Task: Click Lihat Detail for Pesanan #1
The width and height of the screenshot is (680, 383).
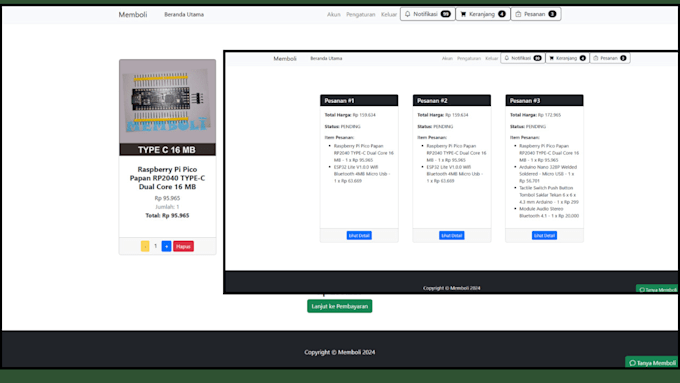Action: pos(359,235)
